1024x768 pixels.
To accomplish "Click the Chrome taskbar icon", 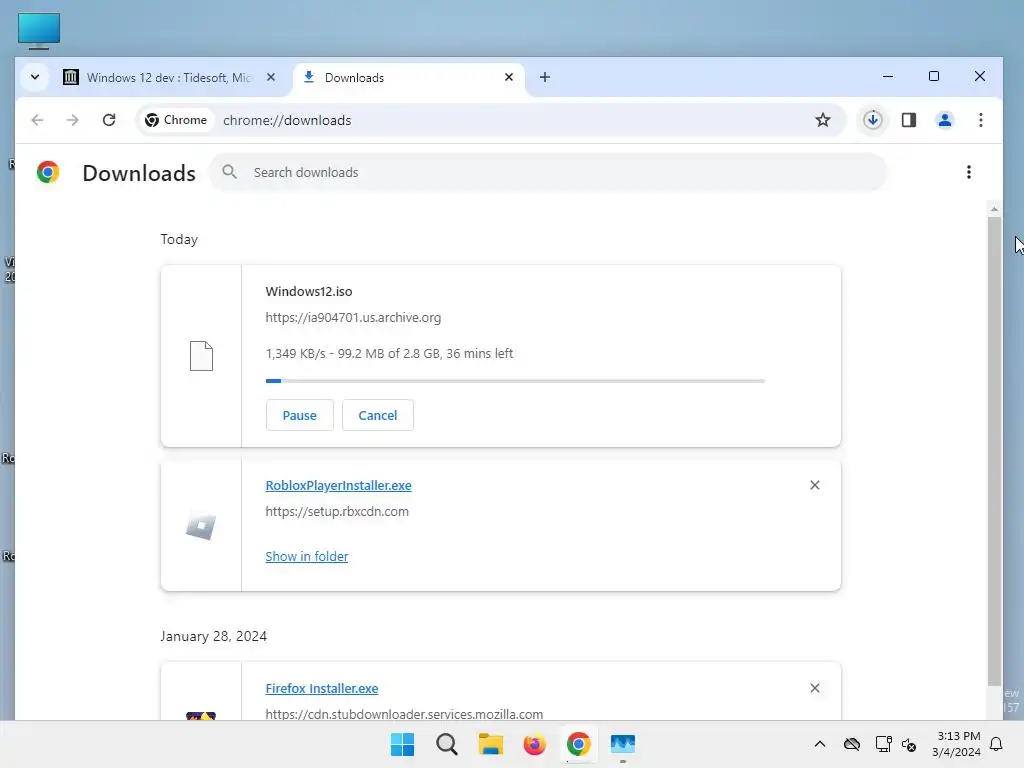I will pyautogui.click(x=579, y=744).
